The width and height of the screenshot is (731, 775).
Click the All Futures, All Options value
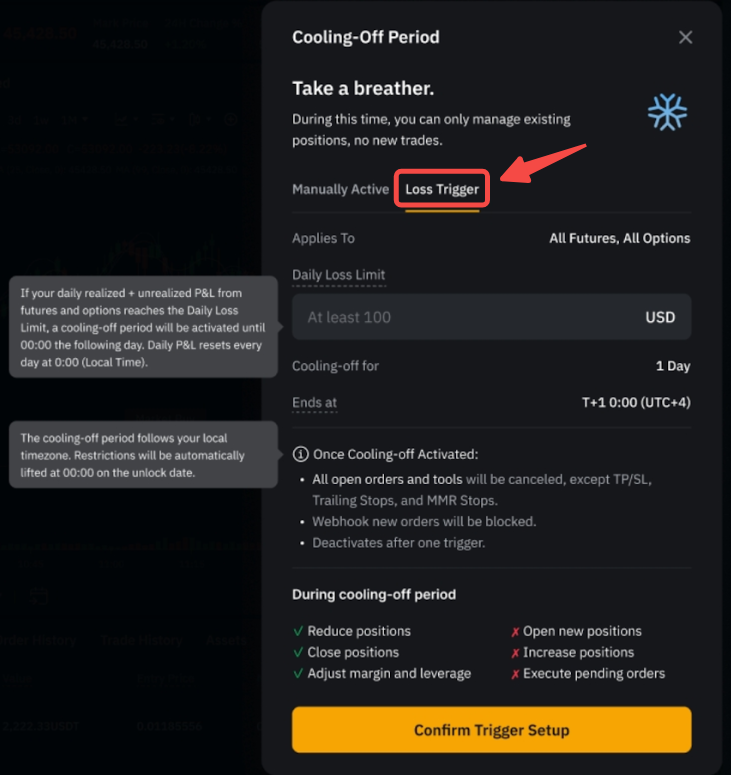(619, 238)
